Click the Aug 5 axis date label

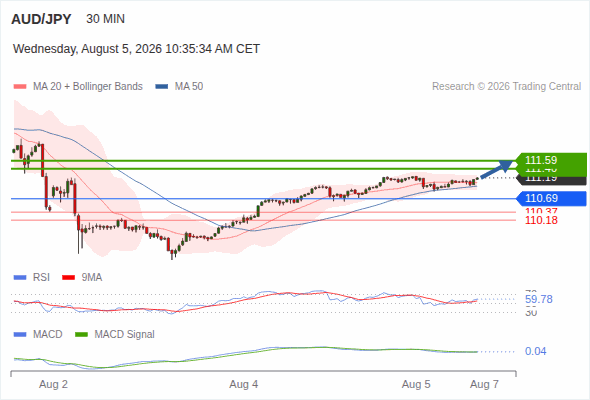click(416, 384)
